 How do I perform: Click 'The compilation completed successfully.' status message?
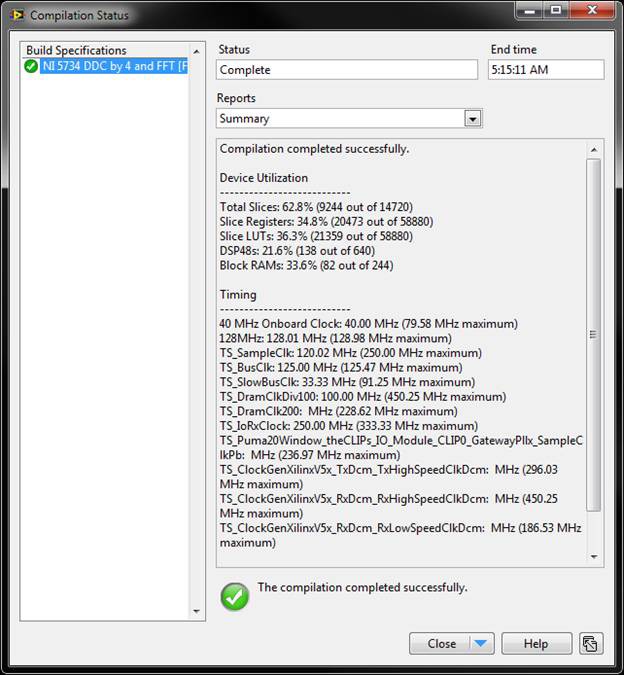pos(362,588)
